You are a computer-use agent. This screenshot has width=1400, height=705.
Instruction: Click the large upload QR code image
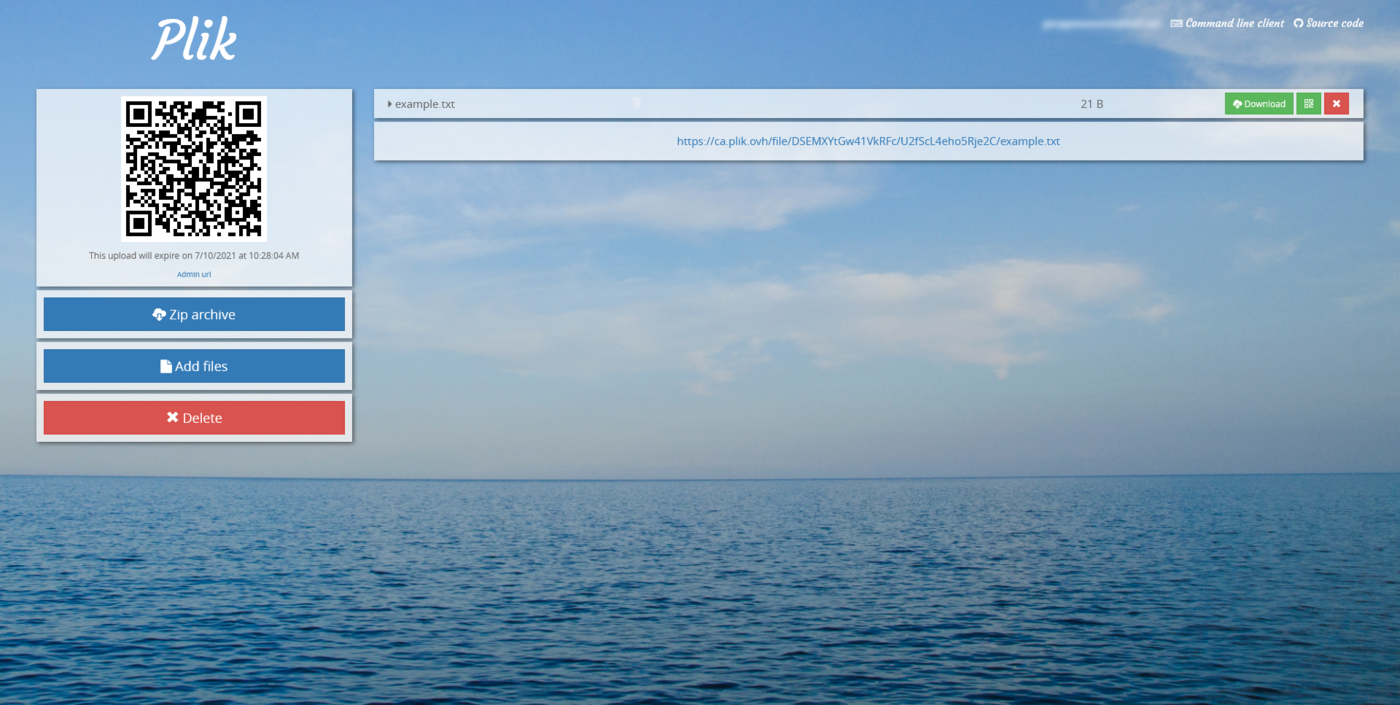click(x=194, y=169)
